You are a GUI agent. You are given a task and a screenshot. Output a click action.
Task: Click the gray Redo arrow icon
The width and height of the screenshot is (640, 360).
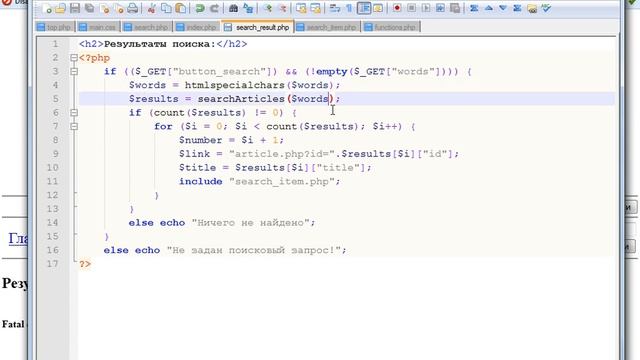point(214,8)
